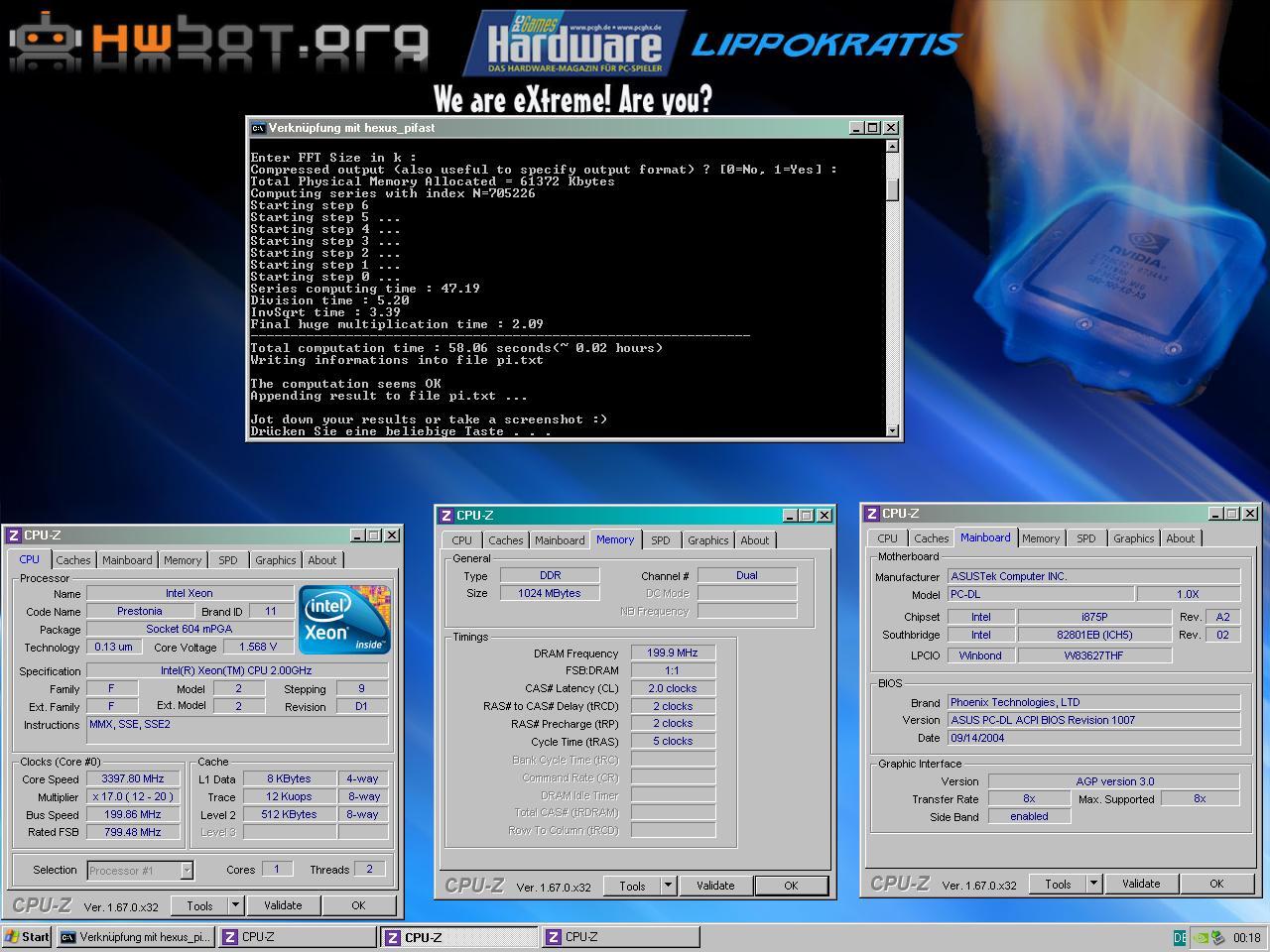Image resolution: width=1270 pixels, height=952 pixels.
Task: Open the Caches tab in CPU window
Action: pyautogui.click(x=72, y=560)
